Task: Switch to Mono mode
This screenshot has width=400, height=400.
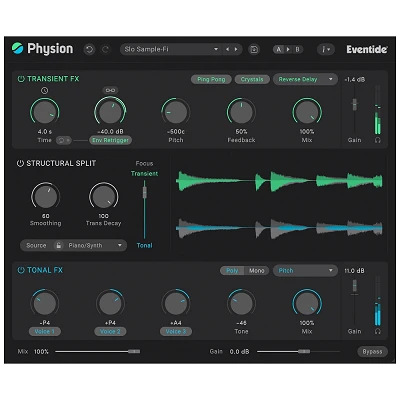Action: click(256, 271)
